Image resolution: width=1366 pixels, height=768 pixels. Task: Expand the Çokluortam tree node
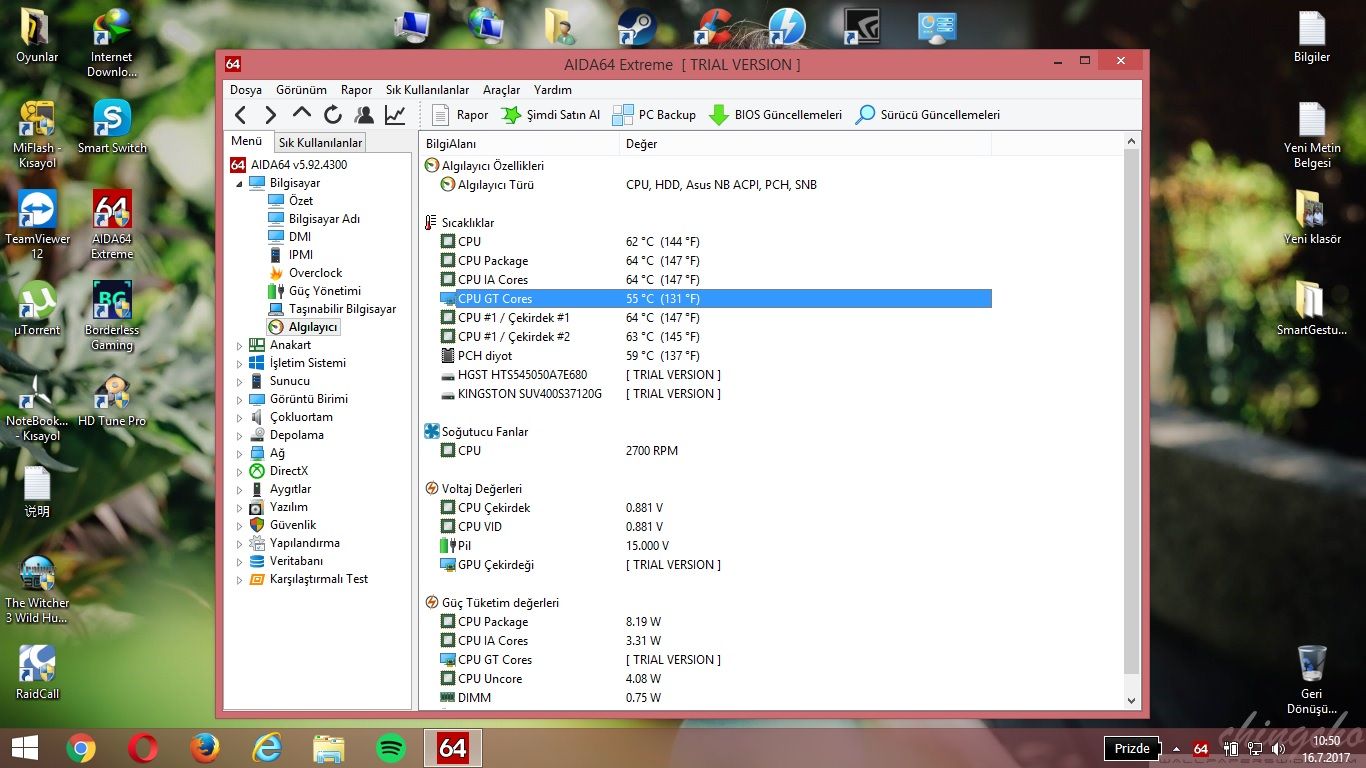pyautogui.click(x=239, y=418)
